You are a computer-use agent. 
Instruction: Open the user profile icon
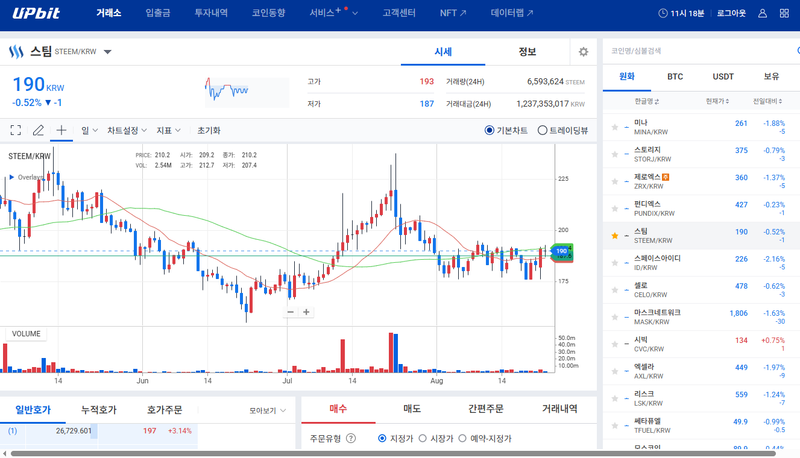click(x=762, y=13)
